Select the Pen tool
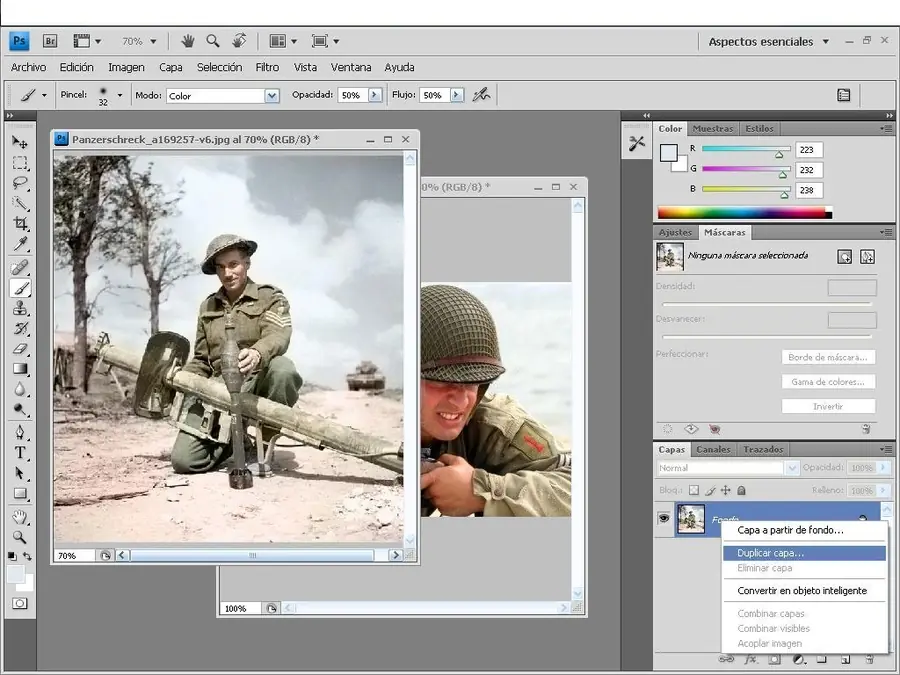Screen dimensions: 900x675 point(20,432)
